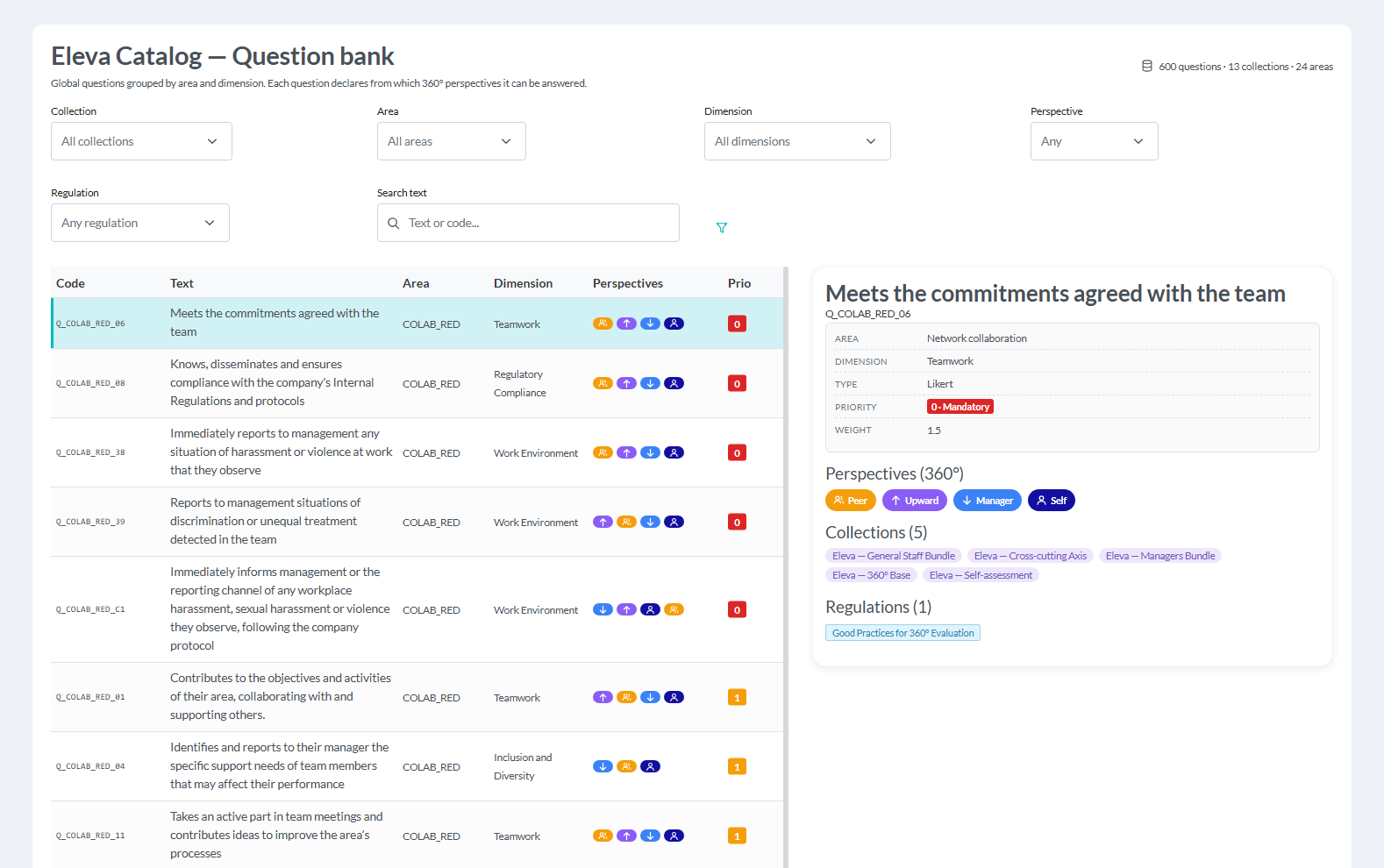Open the Eleva — General Staff Bundle collection
This screenshot has height=868, width=1384.
point(894,556)
